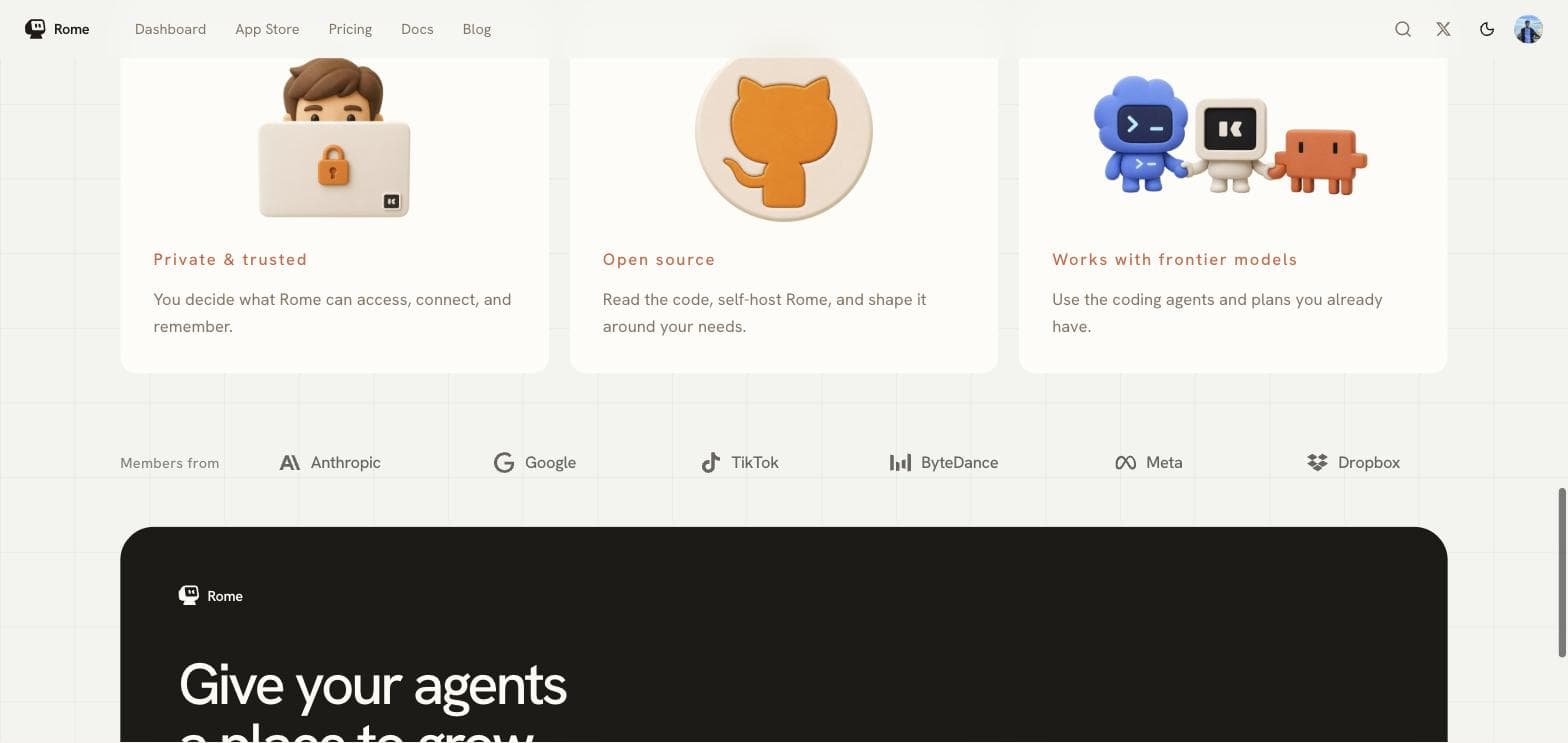Click the page vertical scrollbar thumb
The height and width of the screenshot is (743, 1568).
click(x=1562, y=573)
